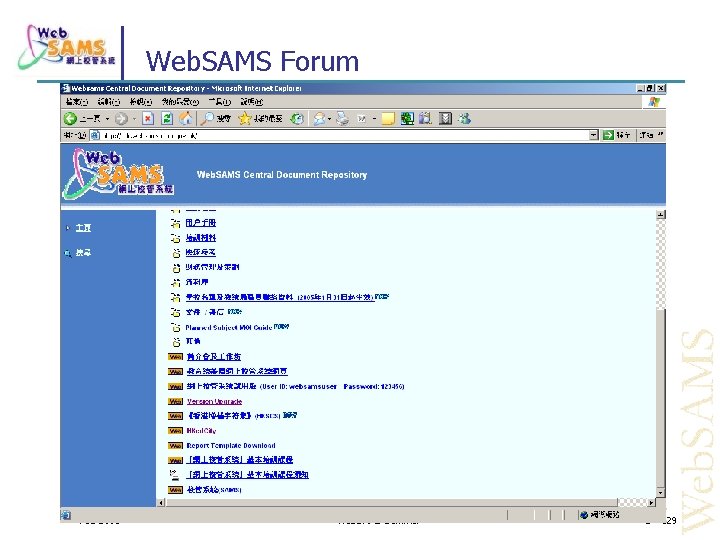Click the WebSAMS logo in page banner
720x540 pixels.
[118, 174]
